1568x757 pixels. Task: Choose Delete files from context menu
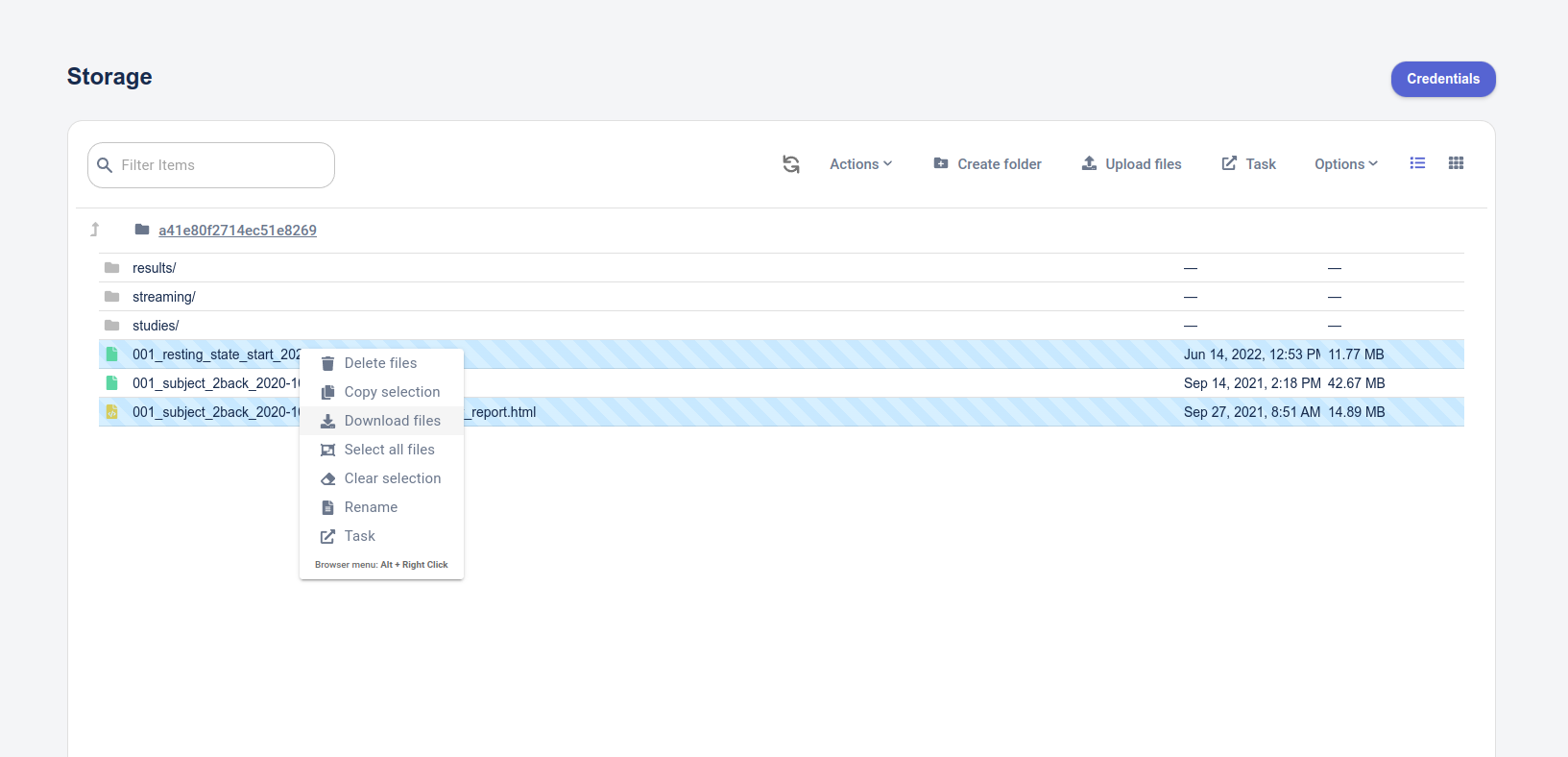pos(381,363)
